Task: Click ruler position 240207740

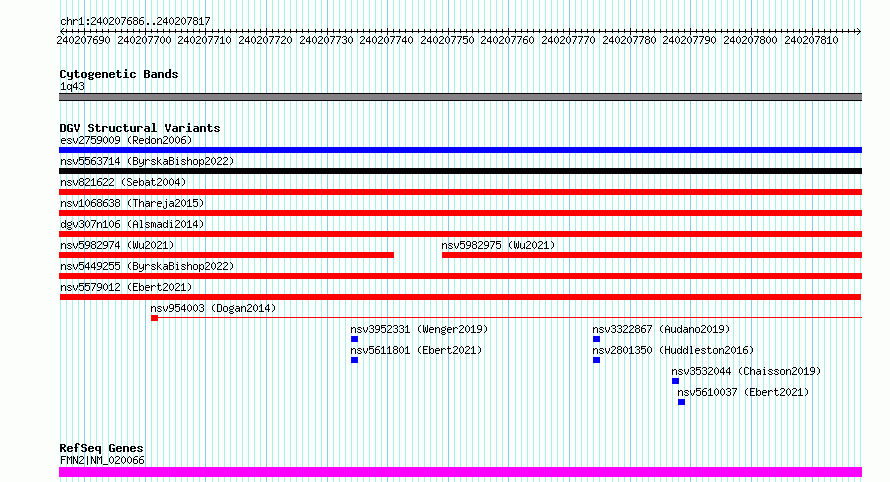Action: pos(387,40)
